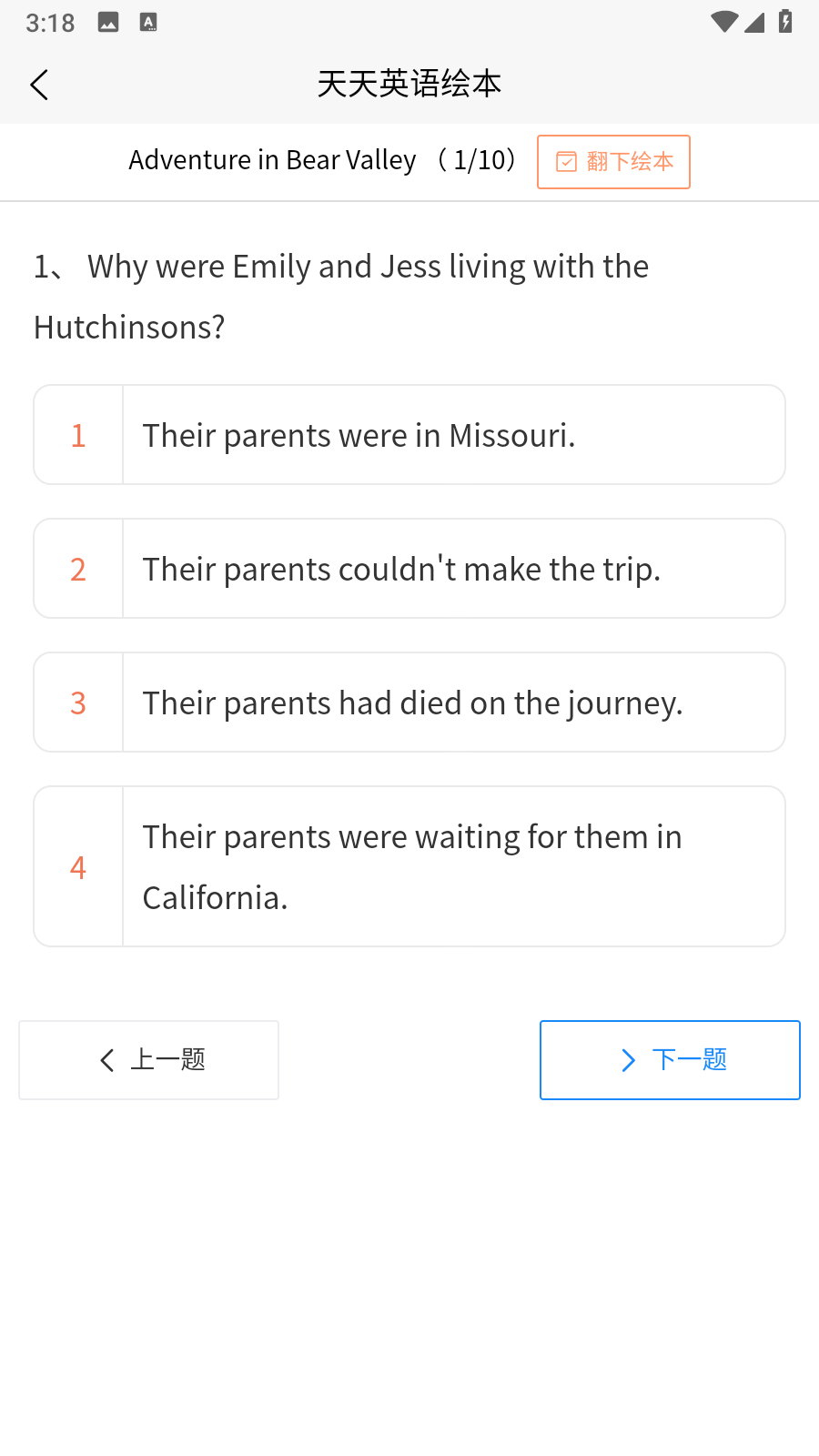The height and width of the screenshot is (1456, 819).
Task: Select answer "Their parents were in Missouri."
Action: tap(453, 435)
